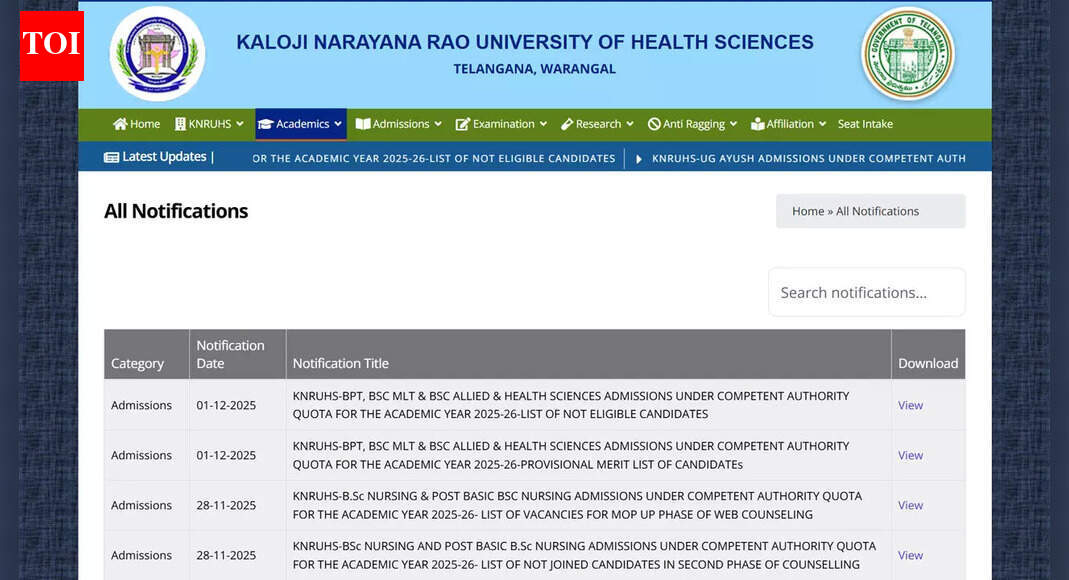Click inside the Search notifications field
This screenshot has height=580, width=1069.
(x=866, y=291)
